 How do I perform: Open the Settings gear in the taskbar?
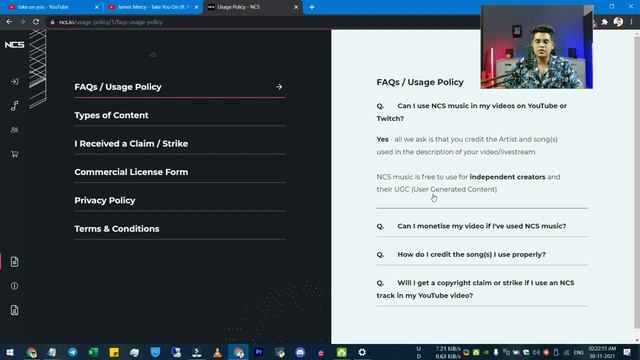click(x=362, y=352)
